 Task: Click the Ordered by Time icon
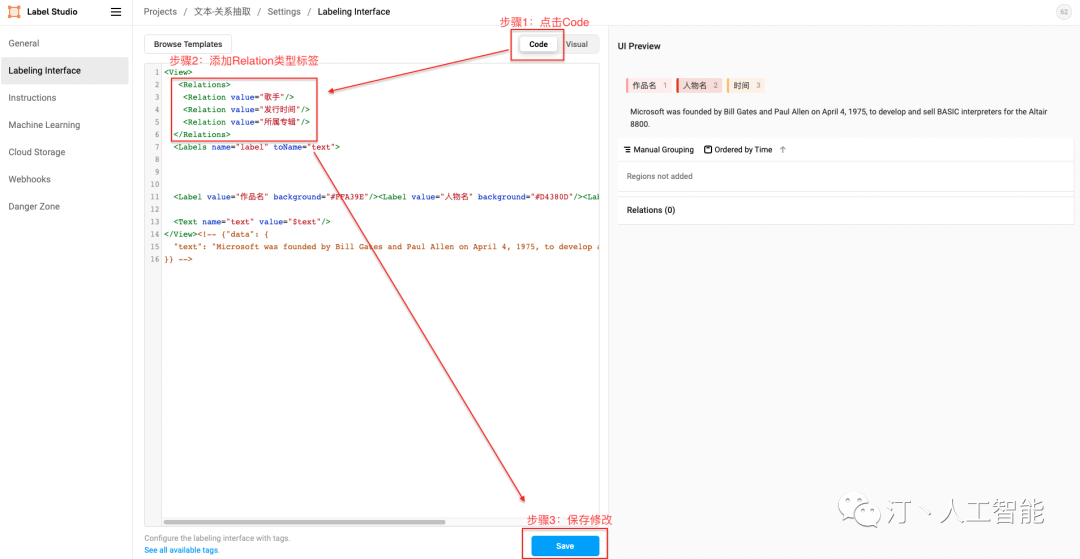tap(708, 149)
